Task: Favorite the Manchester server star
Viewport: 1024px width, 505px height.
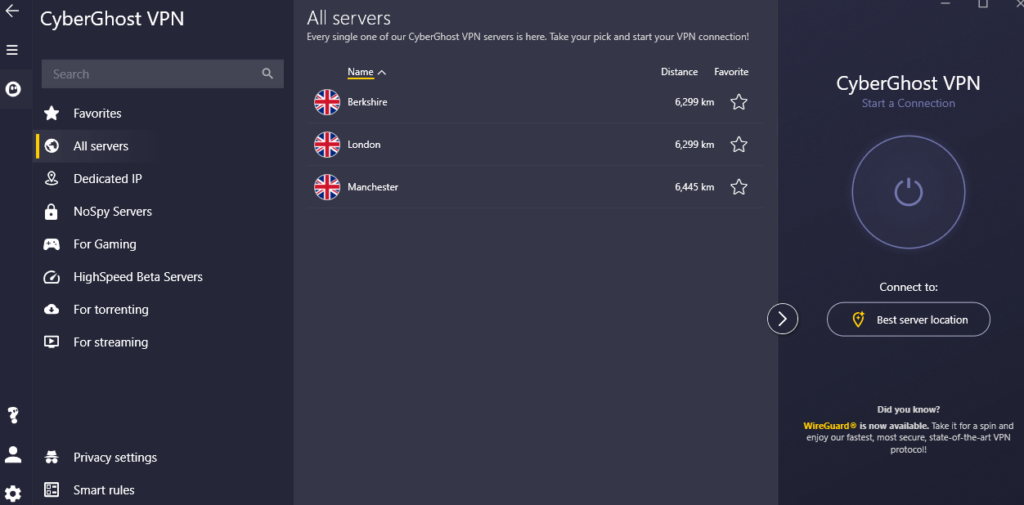Action: point(739,187)
